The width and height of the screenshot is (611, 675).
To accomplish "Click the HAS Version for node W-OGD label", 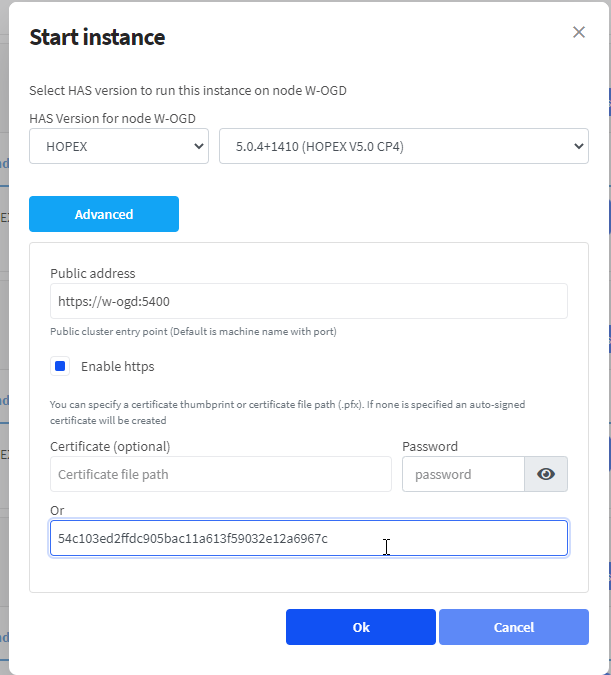I will pyautogui.click(x=112, y=118).
